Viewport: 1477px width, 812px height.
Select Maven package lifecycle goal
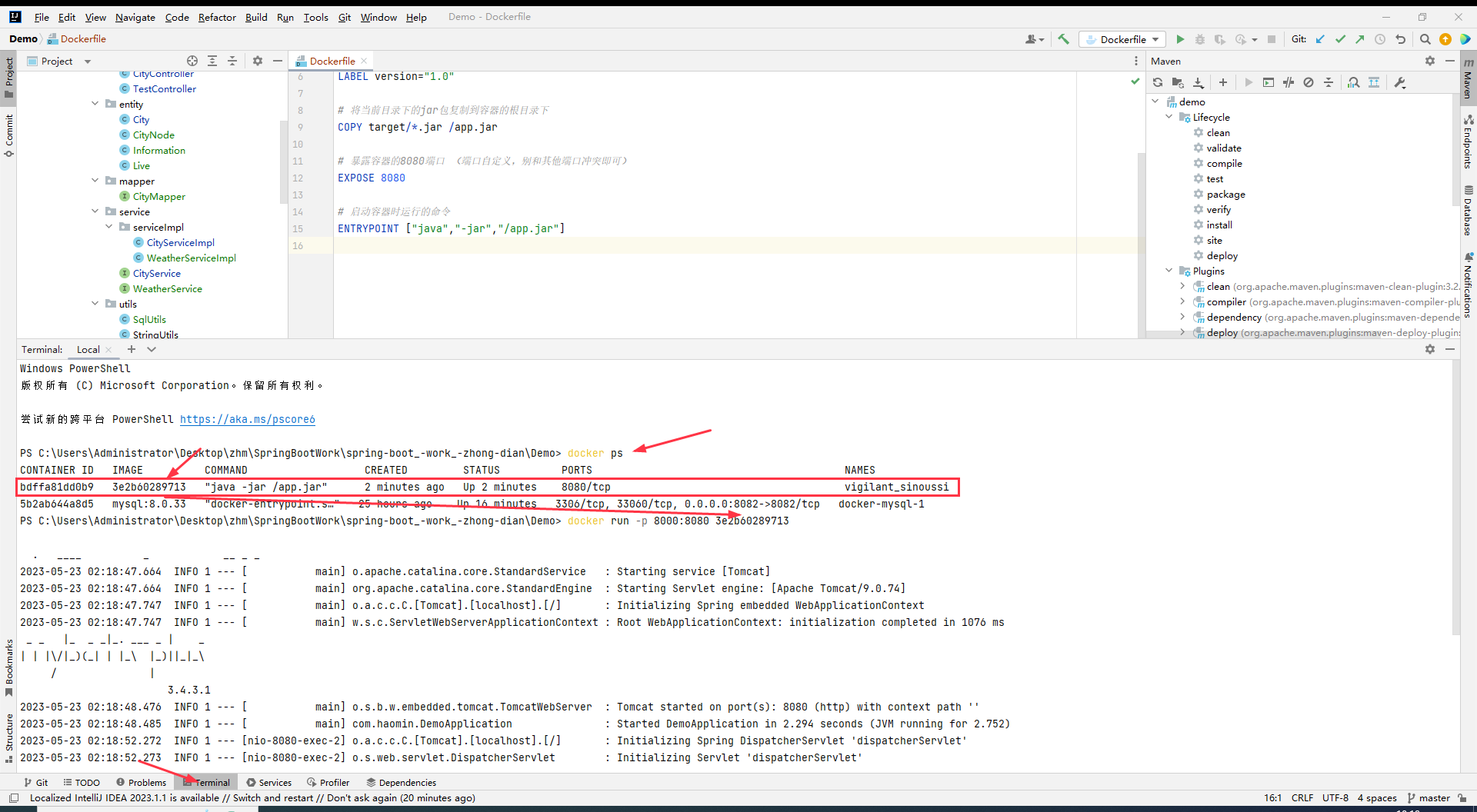[1225, 194]
